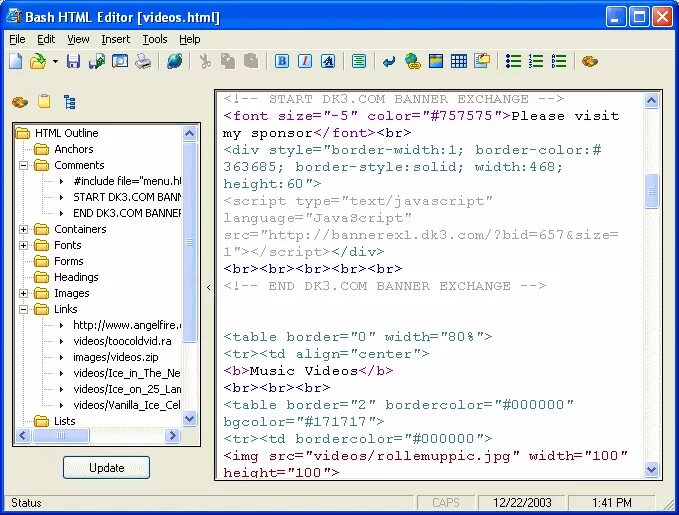
Task: Print the document with the printer icon
Action: [x=143, y=62]
